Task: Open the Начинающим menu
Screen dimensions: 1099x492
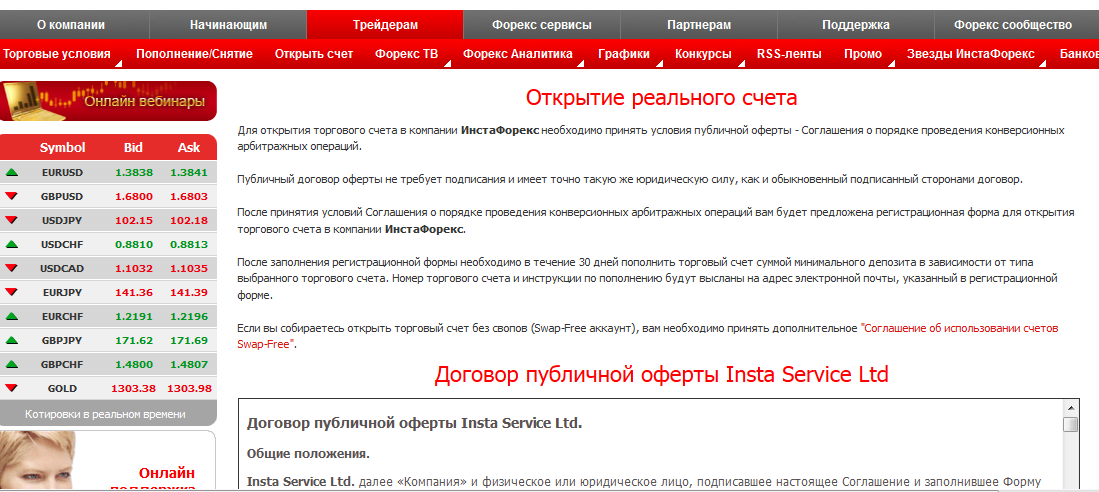Action: (x=228, y=25)
